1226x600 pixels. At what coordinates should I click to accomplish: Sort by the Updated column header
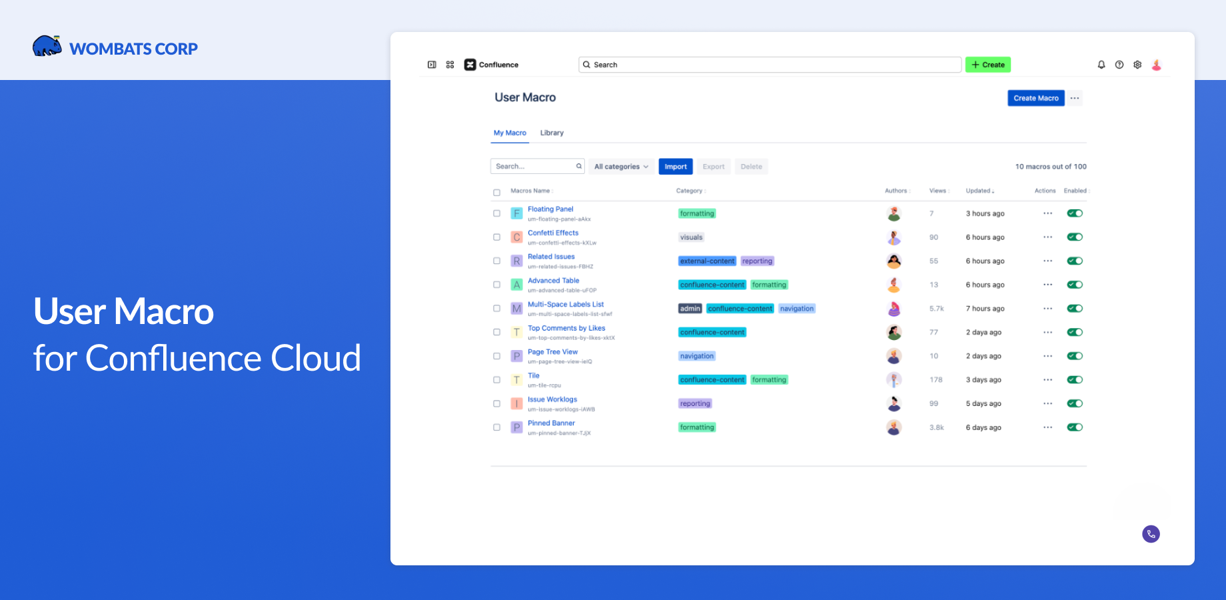(x=980, y=191)
